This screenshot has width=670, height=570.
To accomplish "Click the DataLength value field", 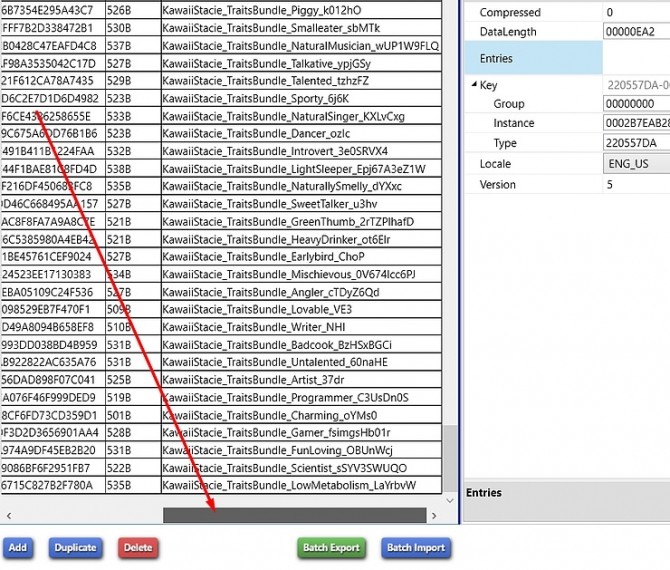I will 636,31.
